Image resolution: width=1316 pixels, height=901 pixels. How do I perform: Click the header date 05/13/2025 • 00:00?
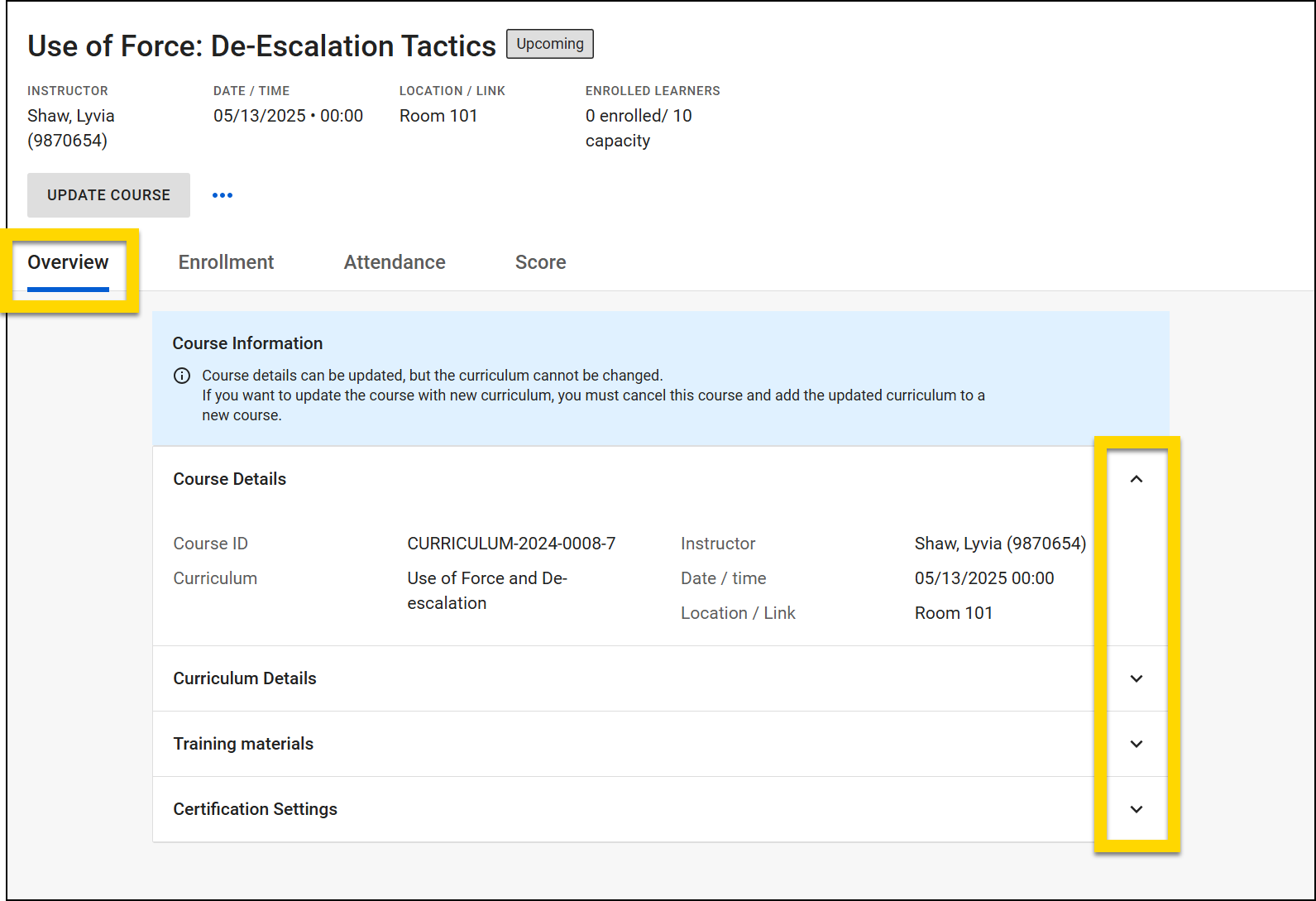288,116
